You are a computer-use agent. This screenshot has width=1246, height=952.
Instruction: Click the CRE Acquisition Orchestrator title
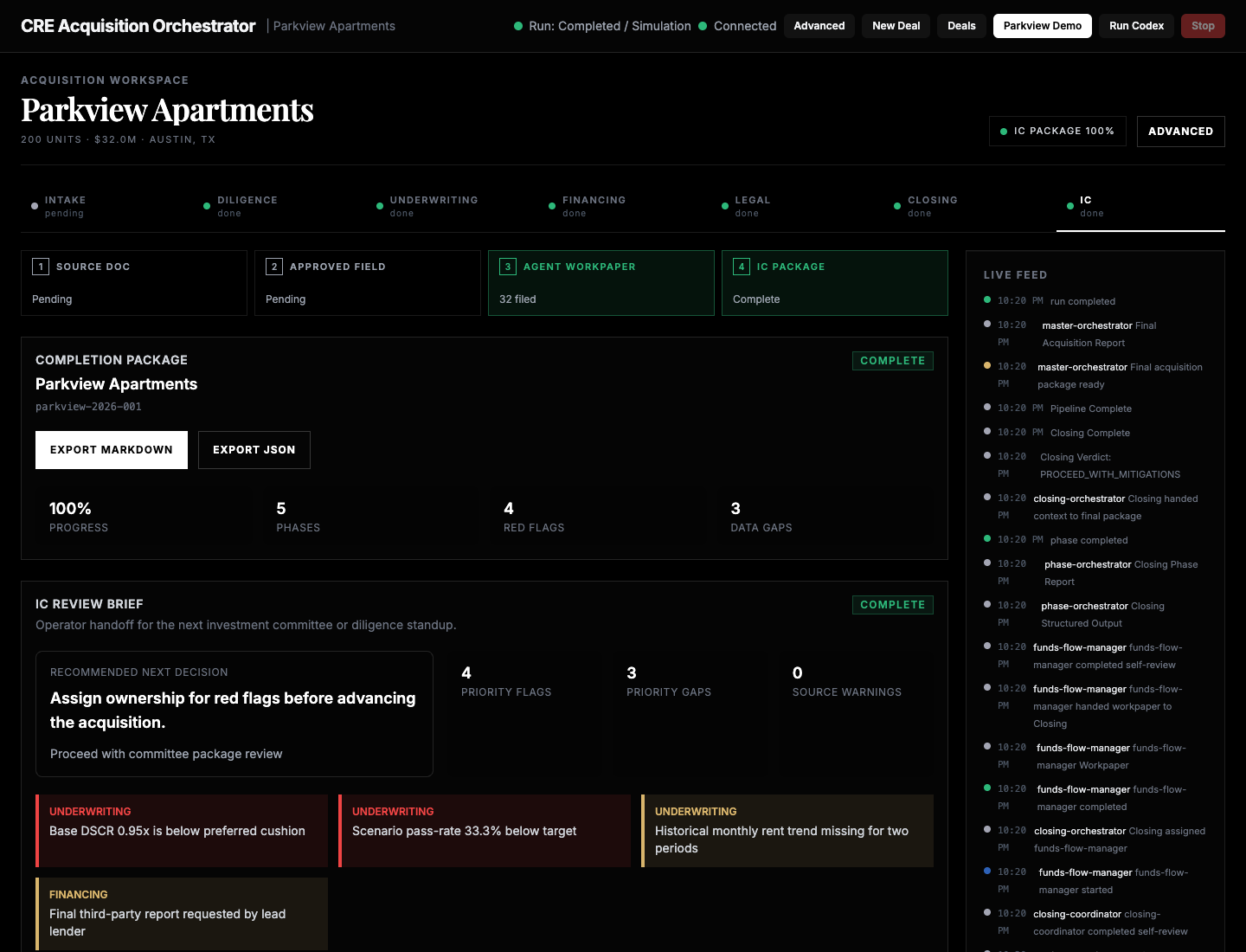pos(138,26)
